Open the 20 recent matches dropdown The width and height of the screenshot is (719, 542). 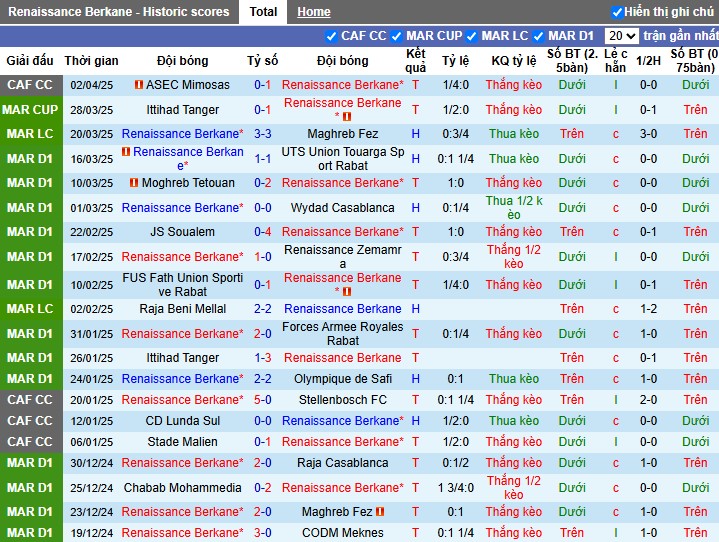[x=621, y=36]
